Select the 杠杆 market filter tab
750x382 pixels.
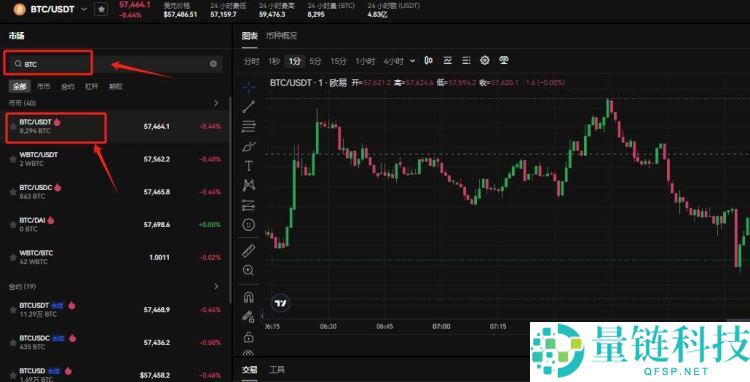(91, 87)
